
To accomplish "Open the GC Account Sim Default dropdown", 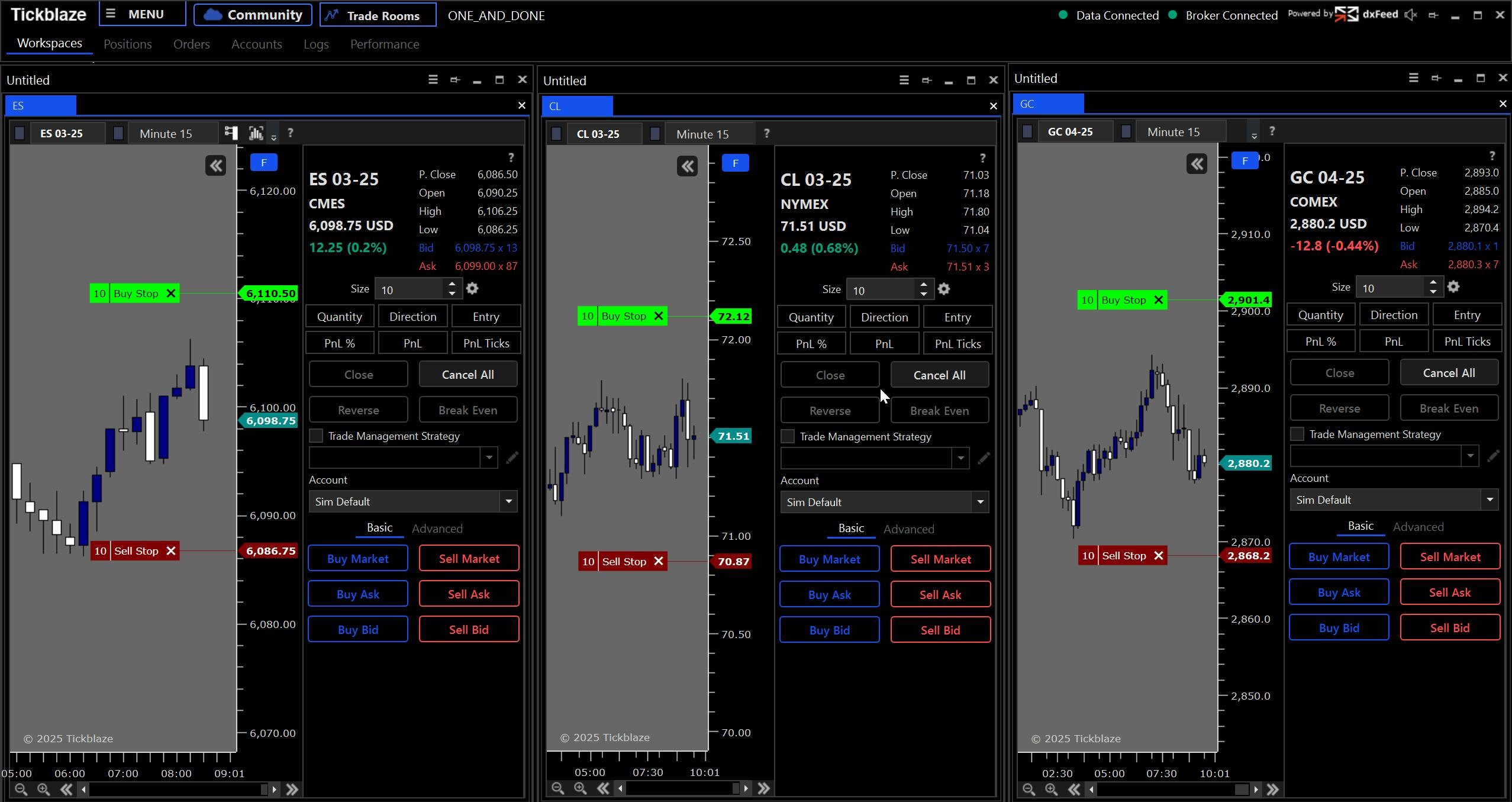I will [1394, 500].
